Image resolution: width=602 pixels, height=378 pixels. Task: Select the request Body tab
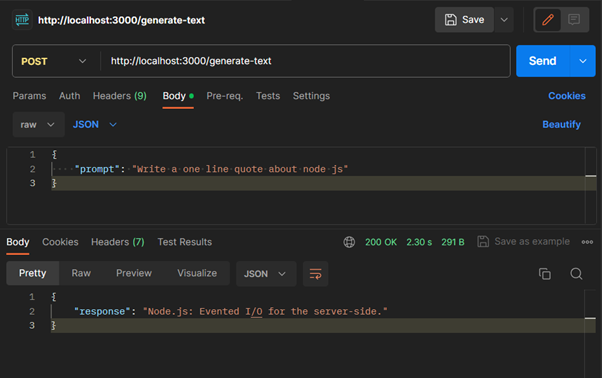(178, 96)
